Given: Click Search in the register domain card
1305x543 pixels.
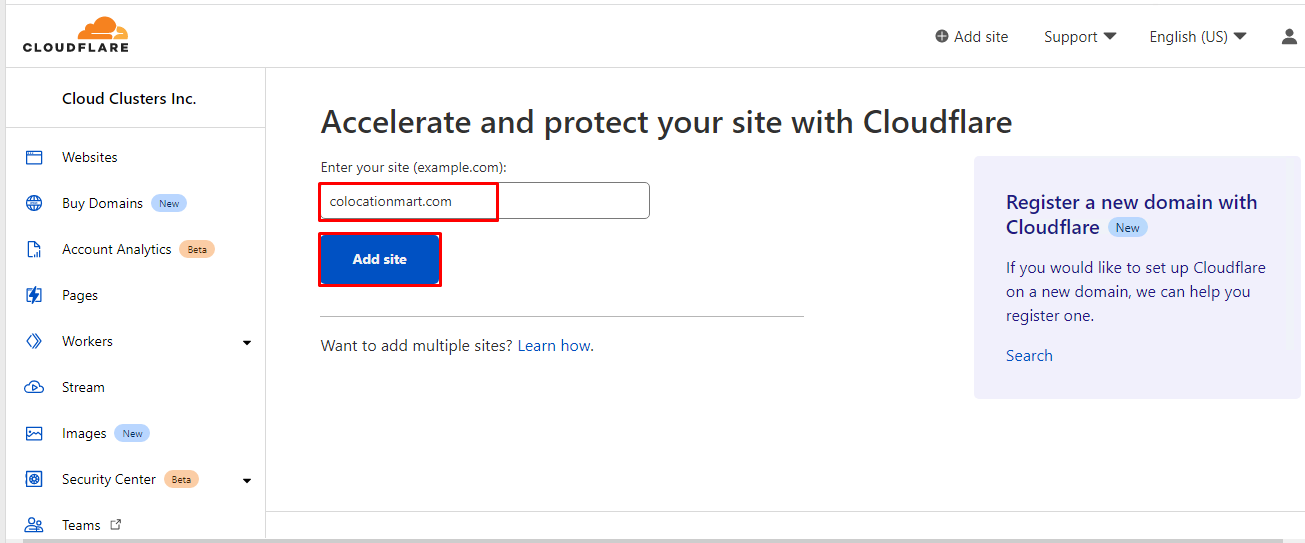Looking at the screenshot, I should 1029,355.
